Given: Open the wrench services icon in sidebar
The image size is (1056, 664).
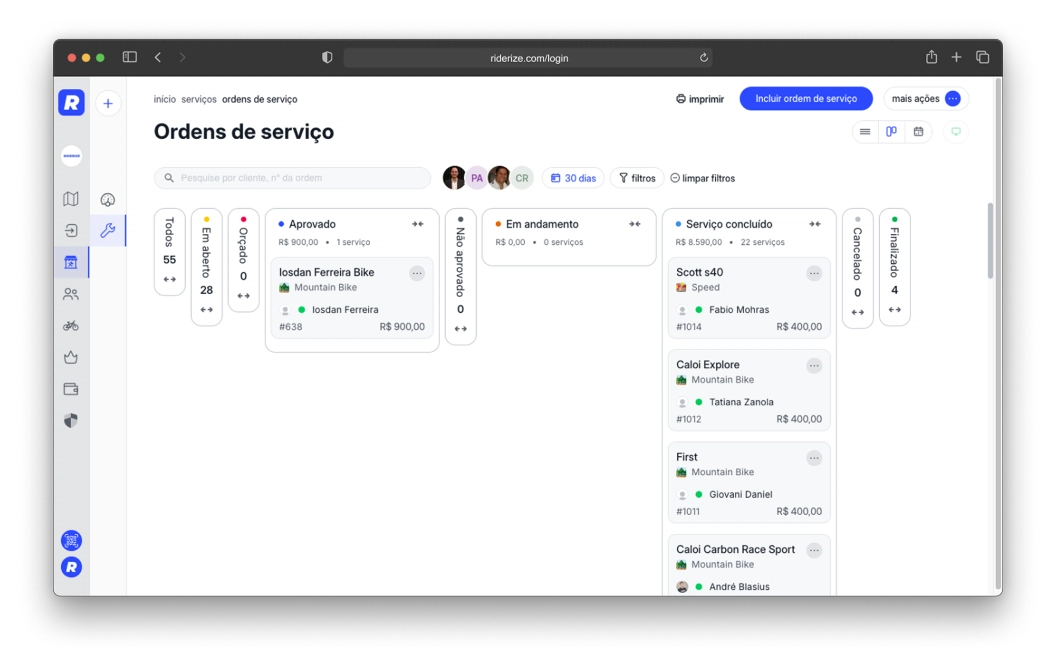Looking at the screenshot, I should point(108,231).
